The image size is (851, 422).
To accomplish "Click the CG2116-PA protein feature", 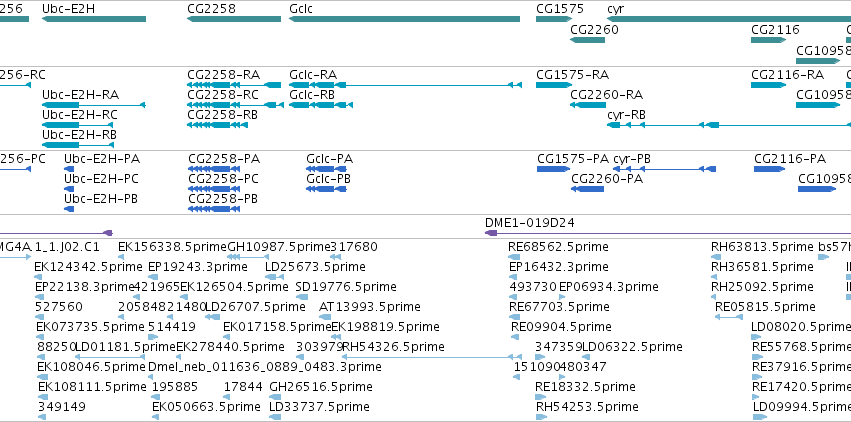I will [x=770, y=169].
